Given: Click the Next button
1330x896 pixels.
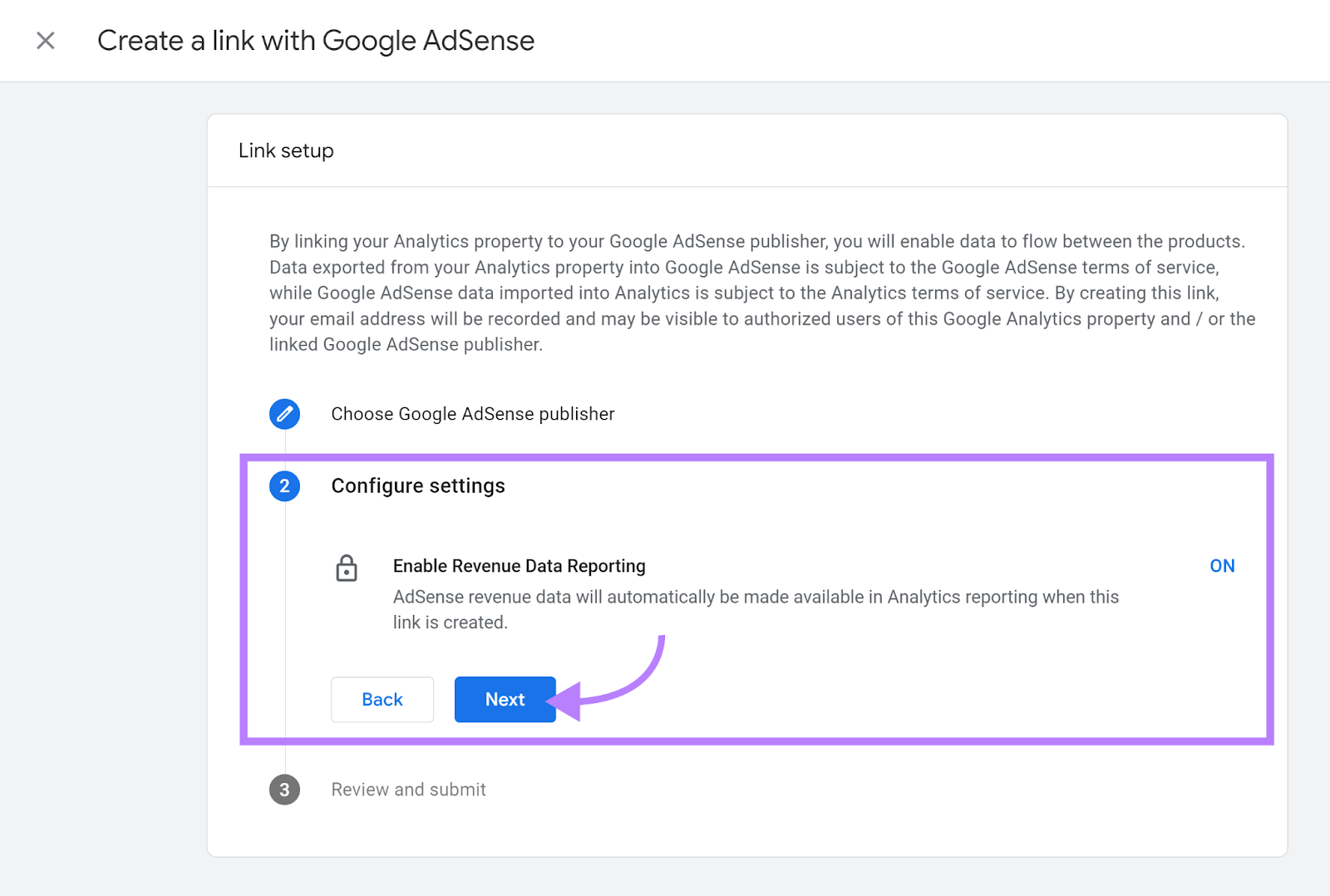Looking at the screenshot, I should click(x=505, y=699).
